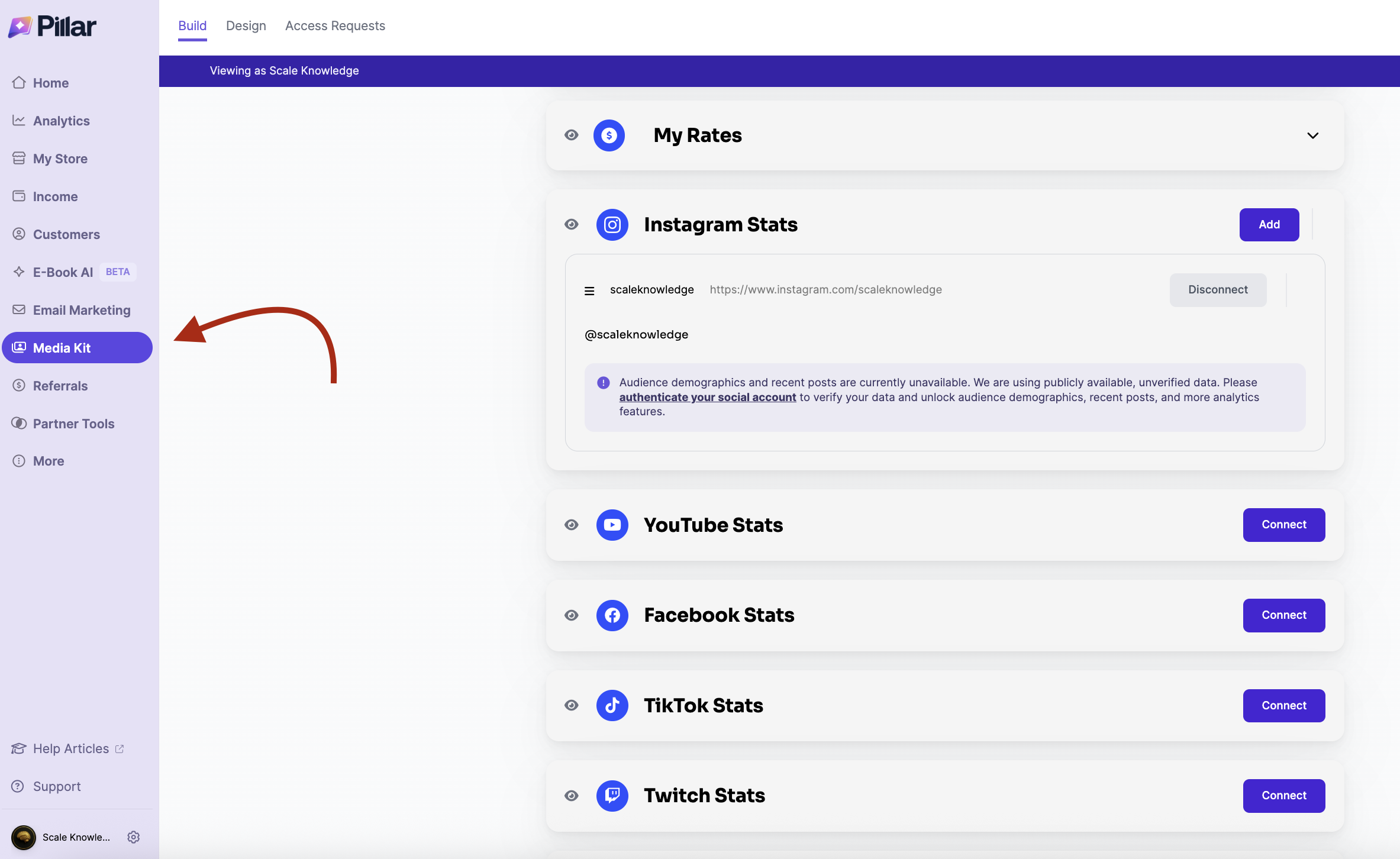1400x859 pixels.
Task: Add another Instagram account
Action: click(1269, 225)
